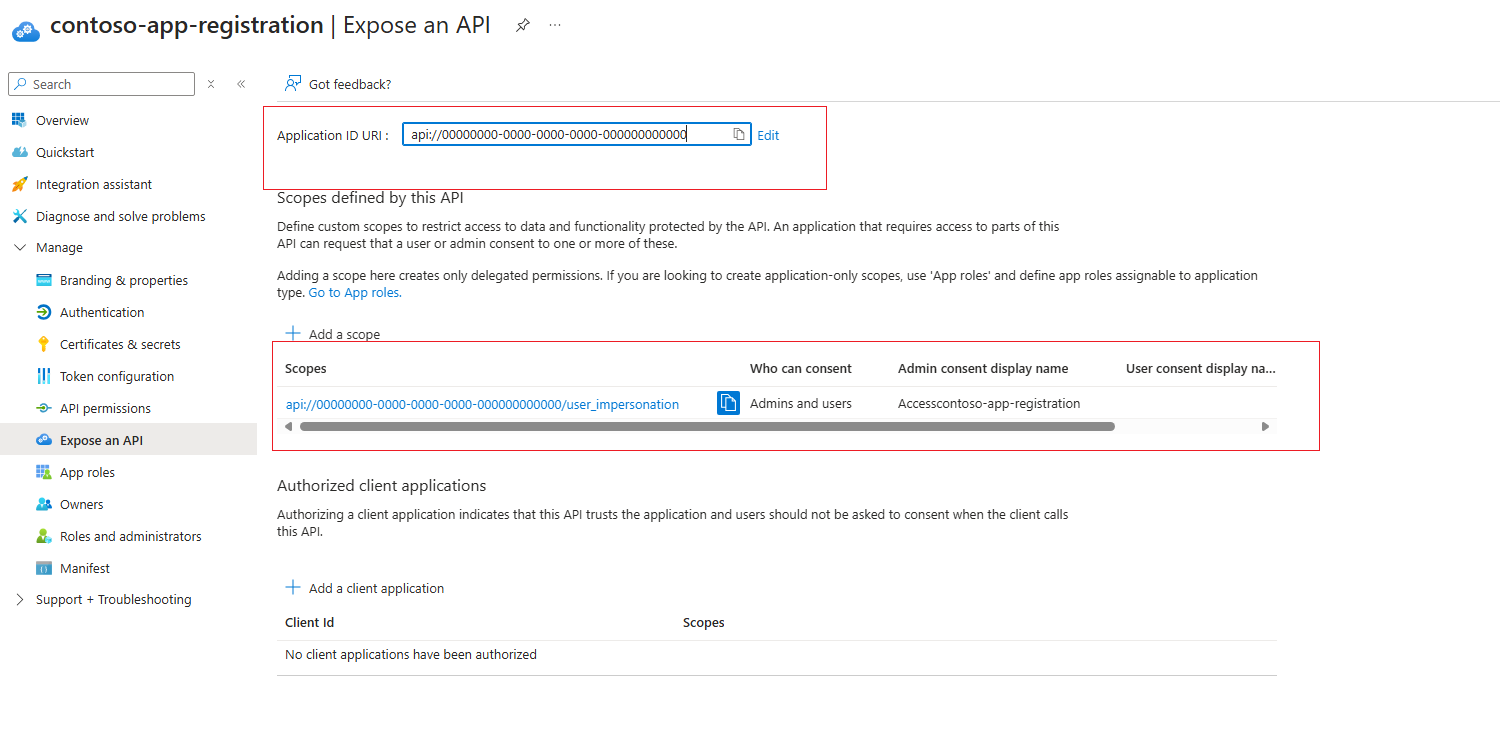
Task: Click the Admin consent display name header
Action: 983,369
